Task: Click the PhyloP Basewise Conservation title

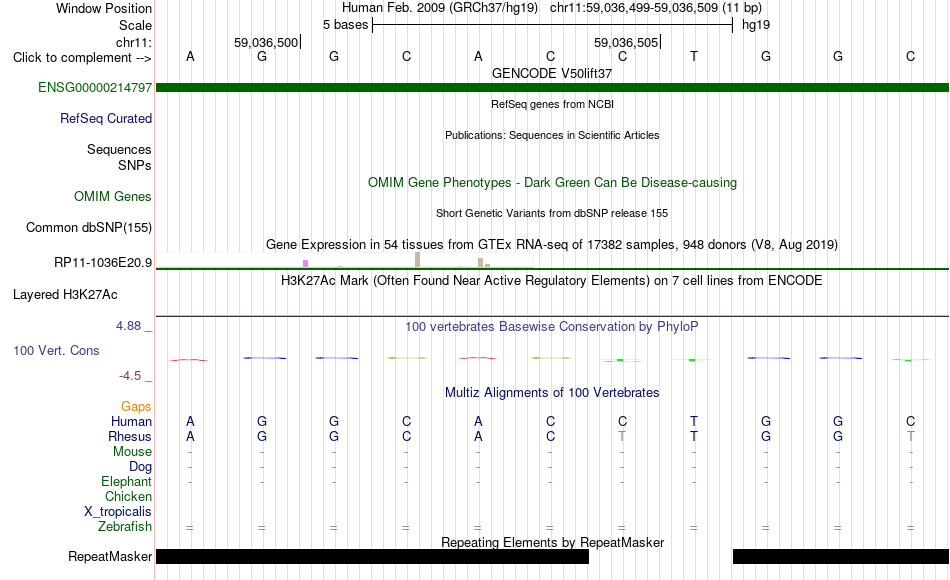Action: 552,327
